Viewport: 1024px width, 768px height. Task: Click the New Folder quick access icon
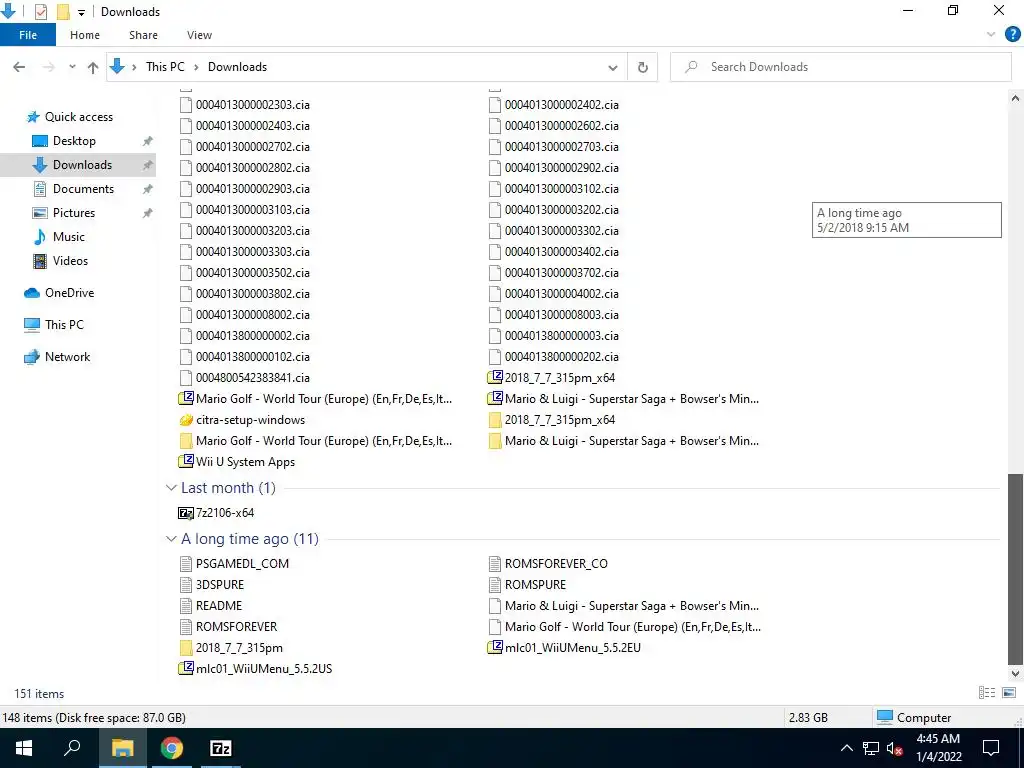63,12
